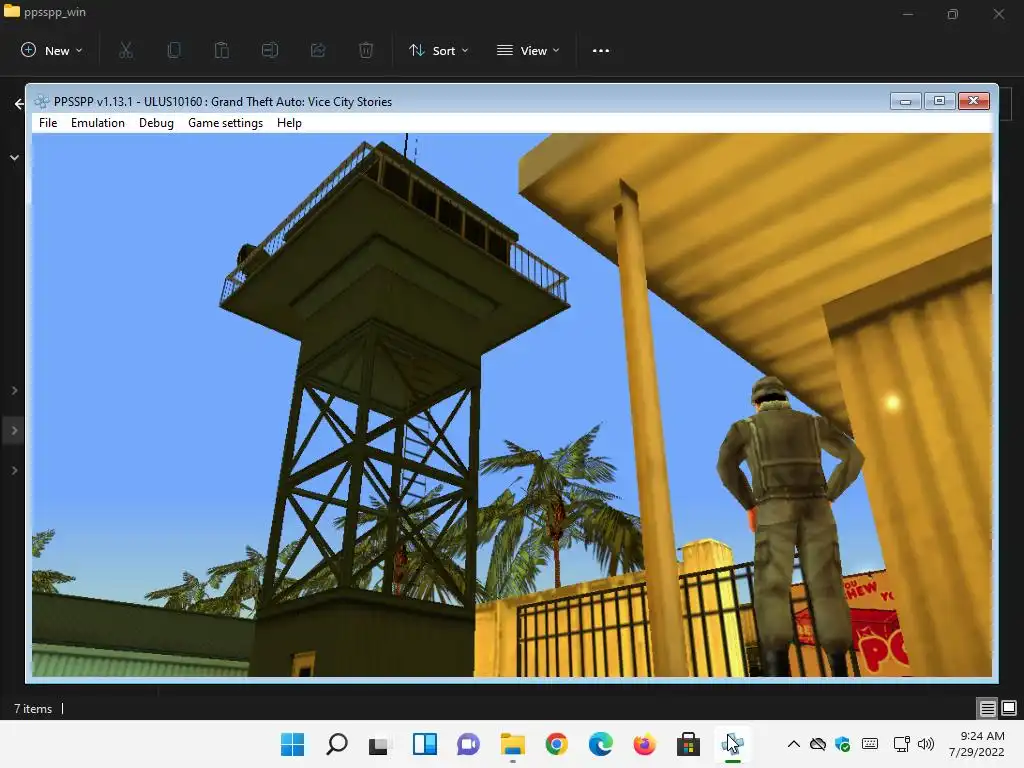Open File Explorer from taskbar
1024x768 pixels.
pos(513,744)
